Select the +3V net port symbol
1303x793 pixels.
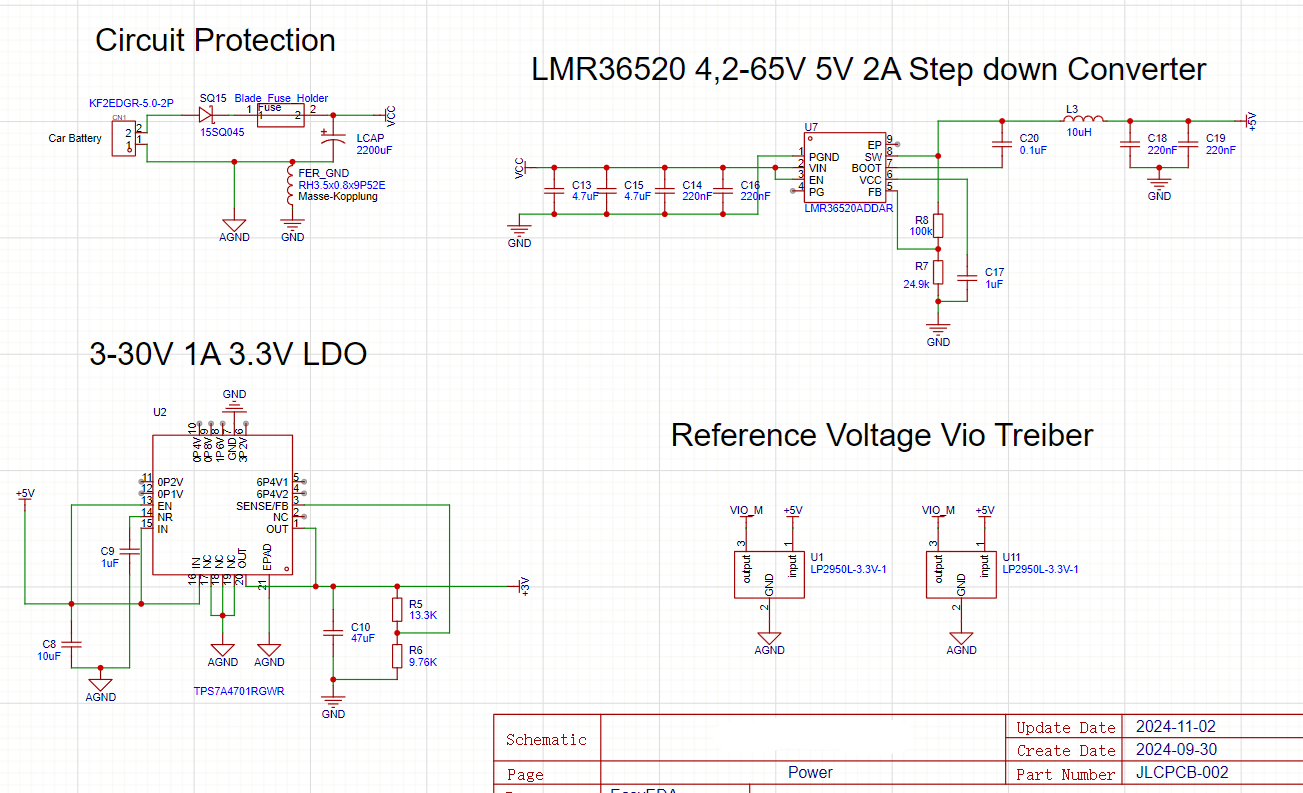pos(520,587)
